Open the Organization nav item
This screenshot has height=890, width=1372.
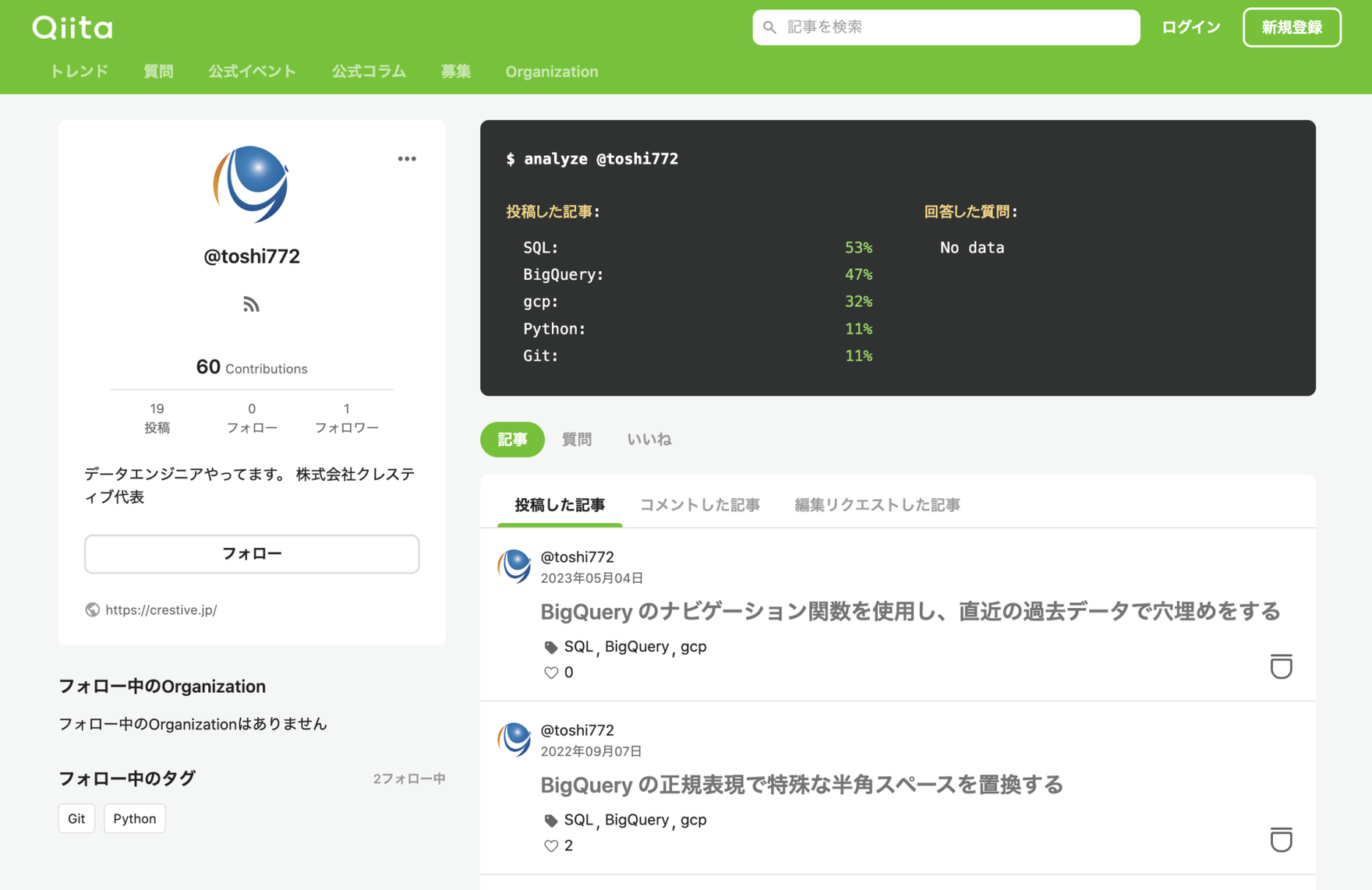(552, 72)
